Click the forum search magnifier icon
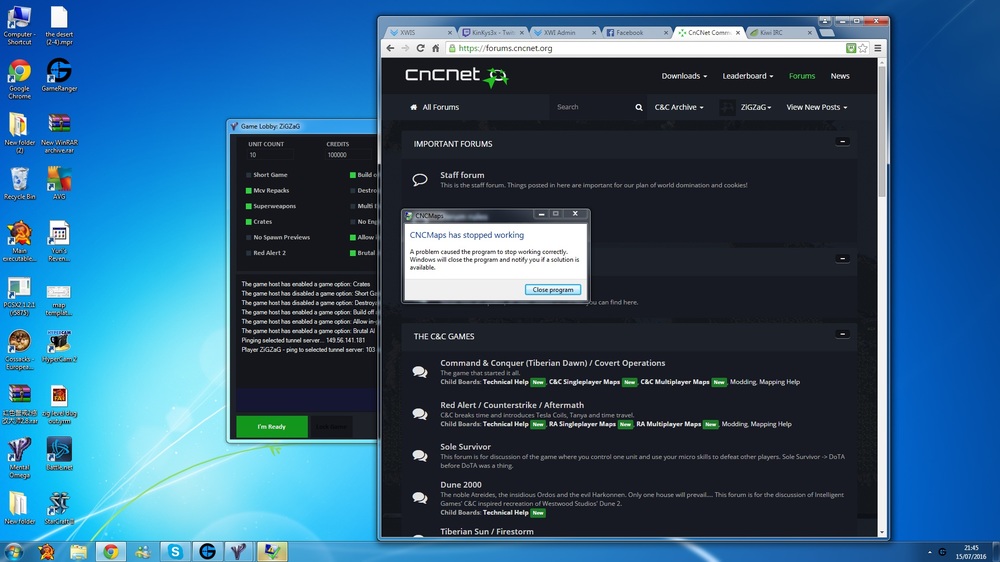Viewport: 1000px width, 562px height. pyautogui.click(x=639, y=107)
